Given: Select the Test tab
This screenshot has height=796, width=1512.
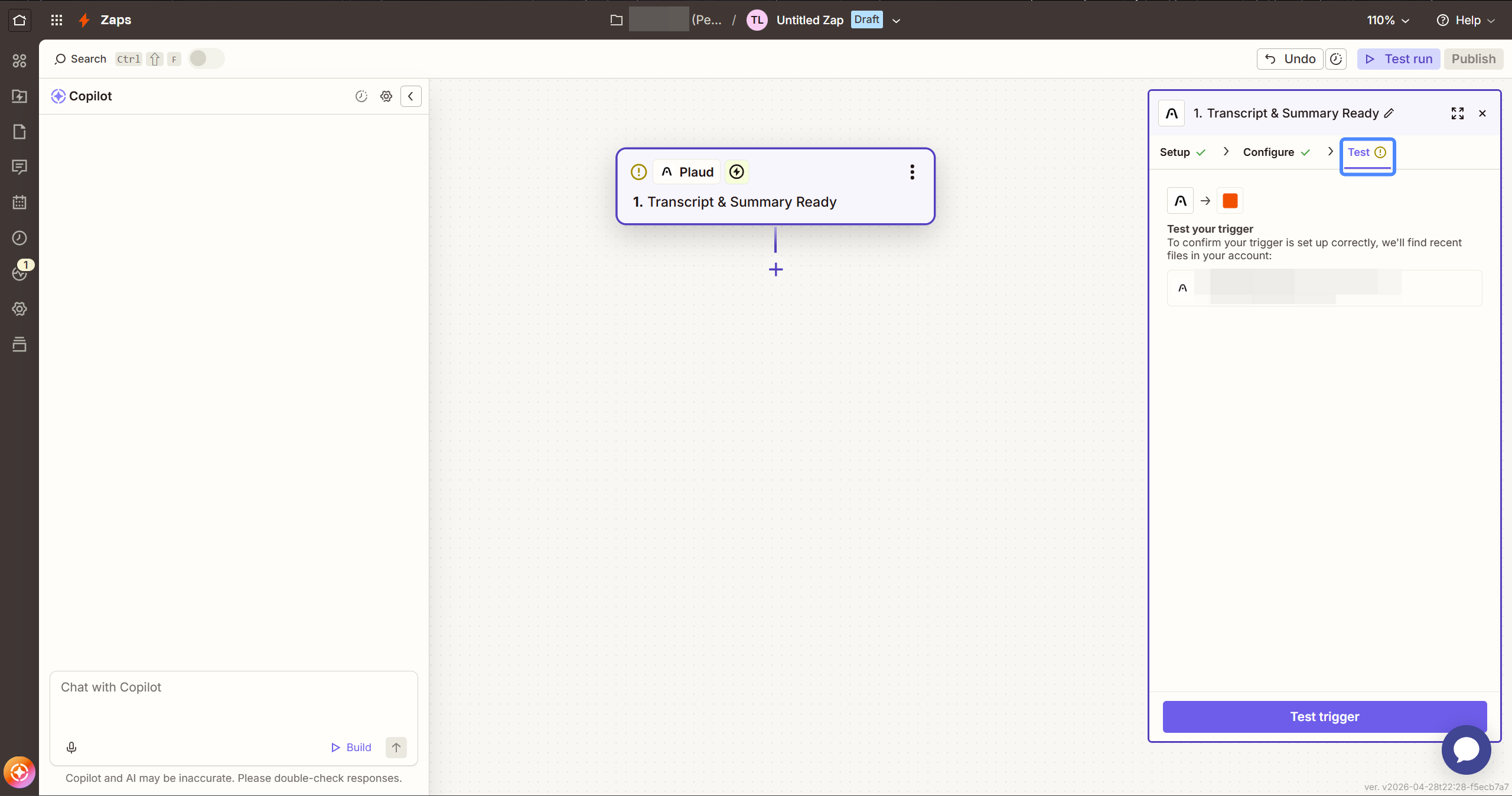Looking at the screenshot, I should pyautogui.click(x=1367, y=153).
